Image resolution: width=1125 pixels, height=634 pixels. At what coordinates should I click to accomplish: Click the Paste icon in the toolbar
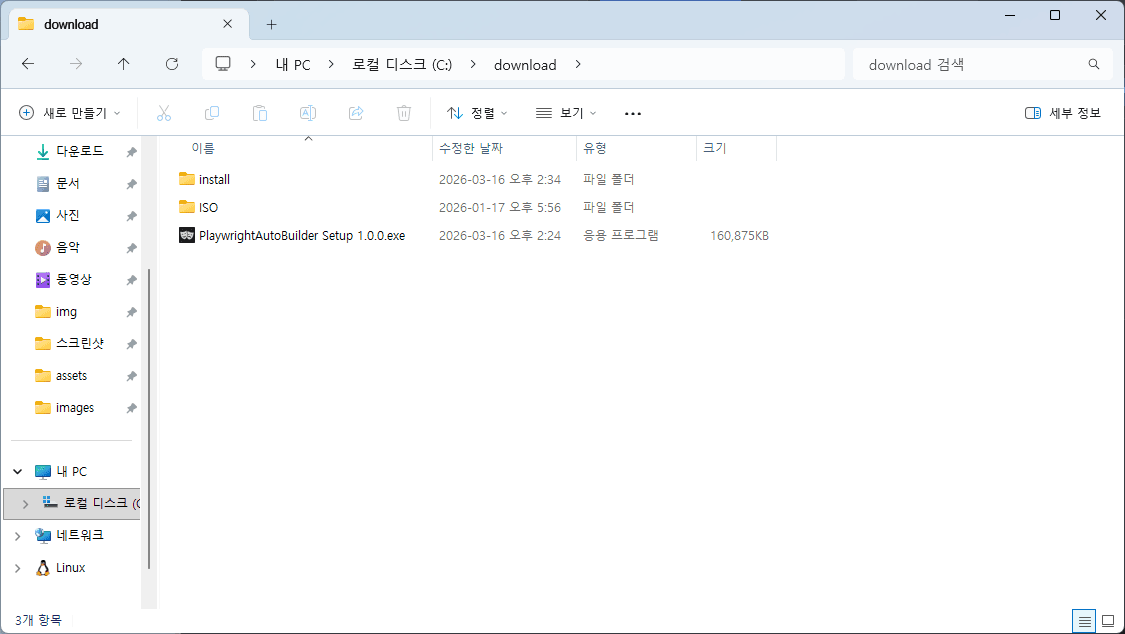(x=259, y=112)
